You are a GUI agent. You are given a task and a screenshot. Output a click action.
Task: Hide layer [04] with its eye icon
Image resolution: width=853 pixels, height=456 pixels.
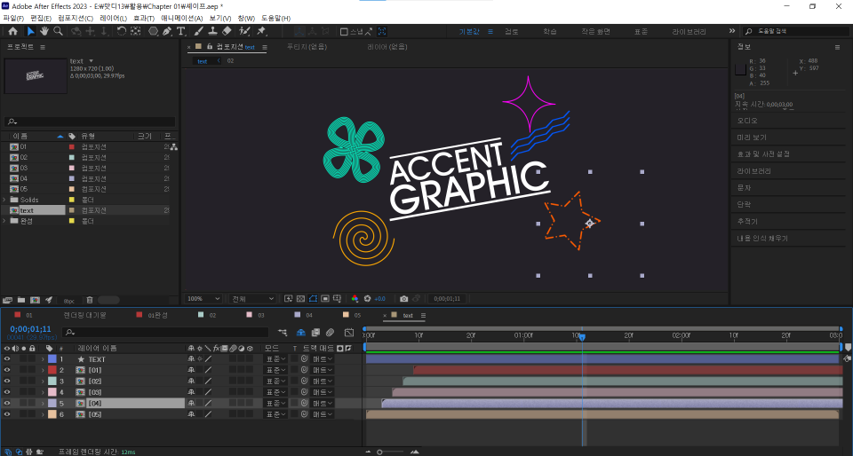pyautogui.click(x=7, y=403)
